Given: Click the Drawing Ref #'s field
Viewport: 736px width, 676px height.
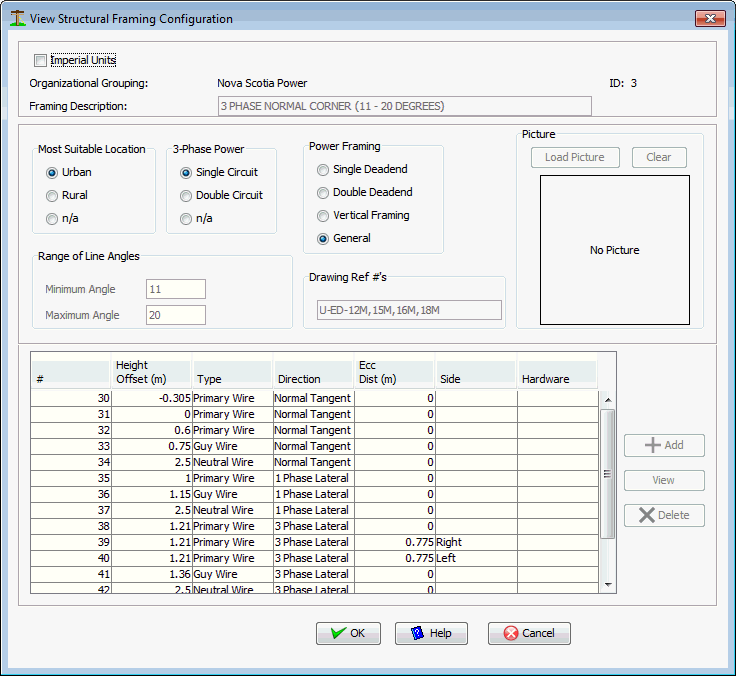Looking at the screenshot, I should [x=409, y=310].
